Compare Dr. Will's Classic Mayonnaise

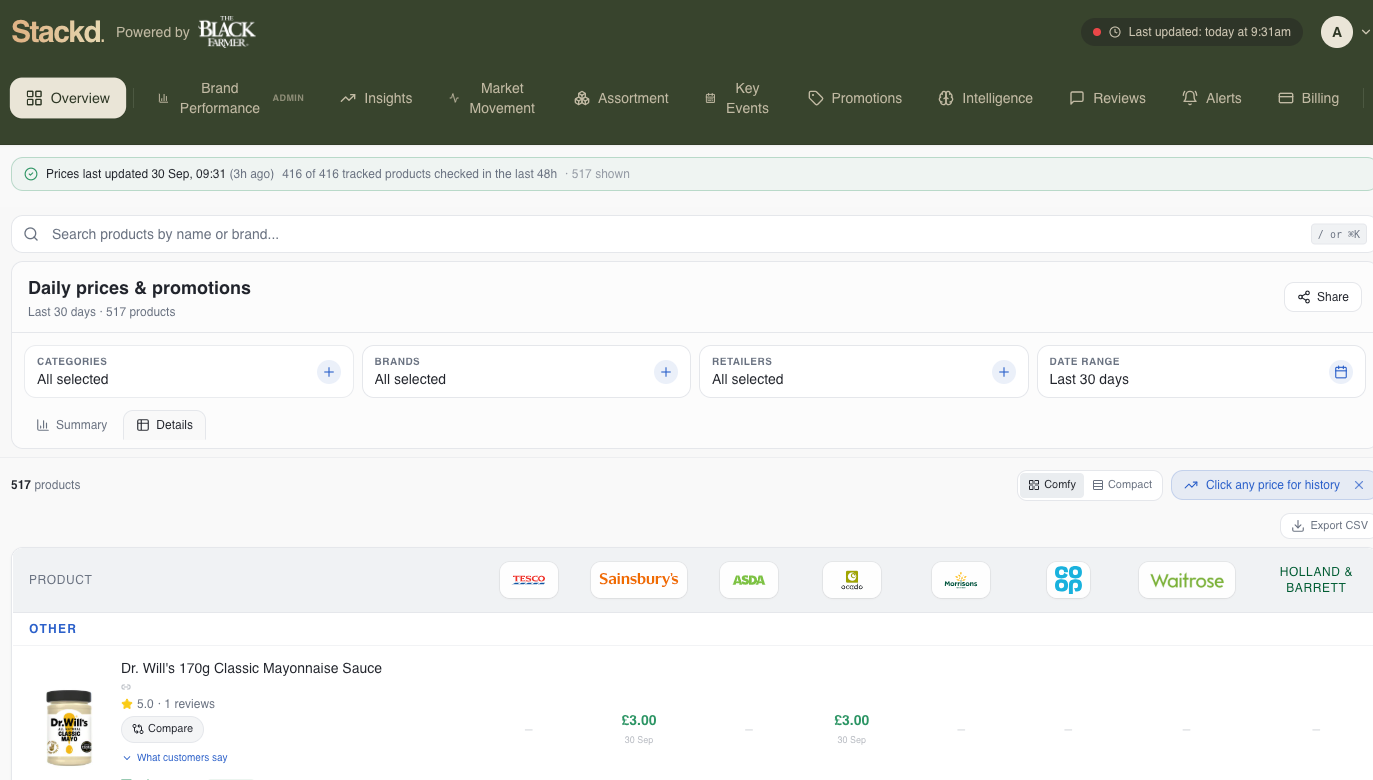click(x=162, y=729)
